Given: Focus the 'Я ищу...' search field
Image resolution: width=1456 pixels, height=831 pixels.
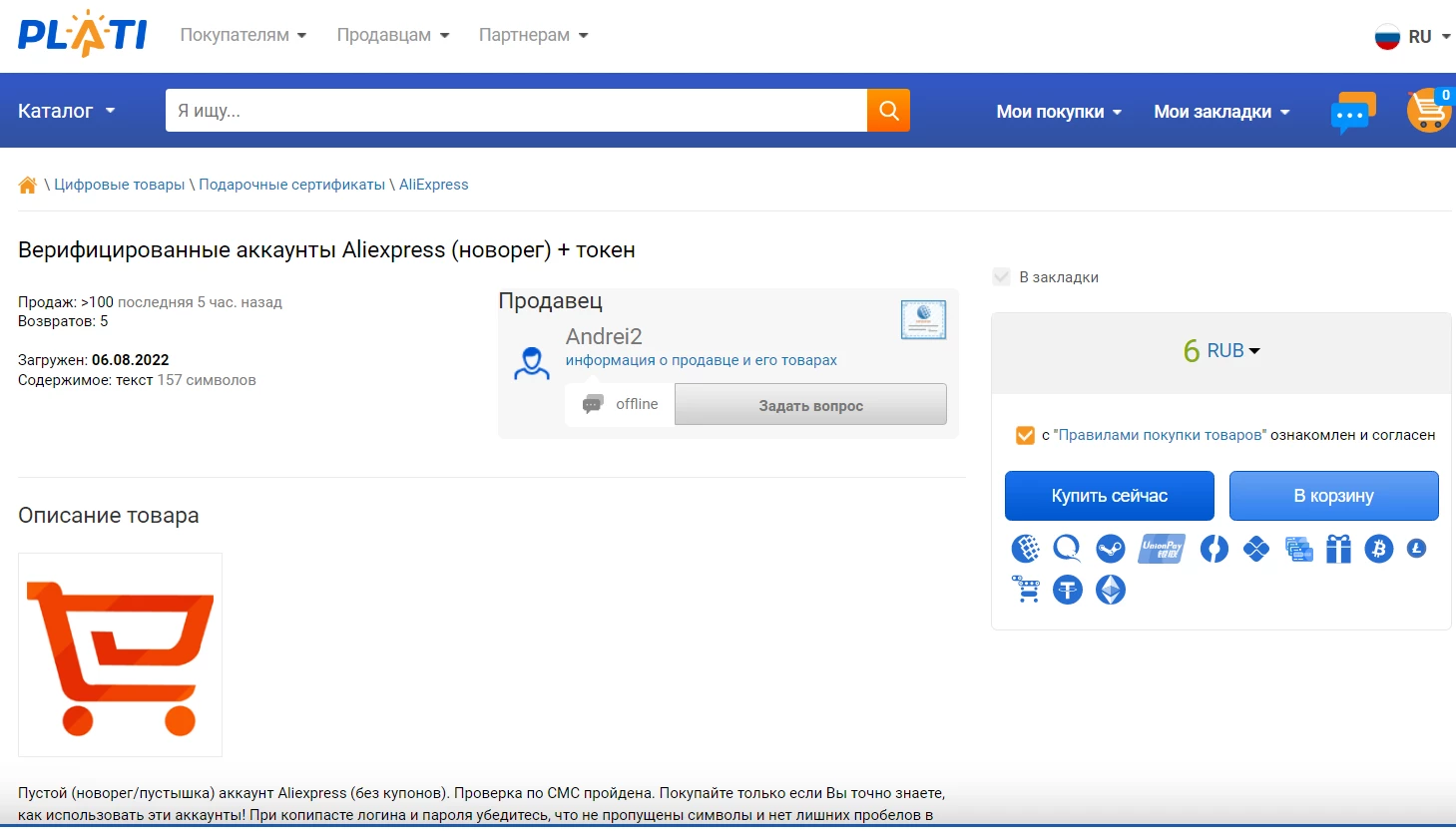Looking at the screenshot, I should click(516, 111).
